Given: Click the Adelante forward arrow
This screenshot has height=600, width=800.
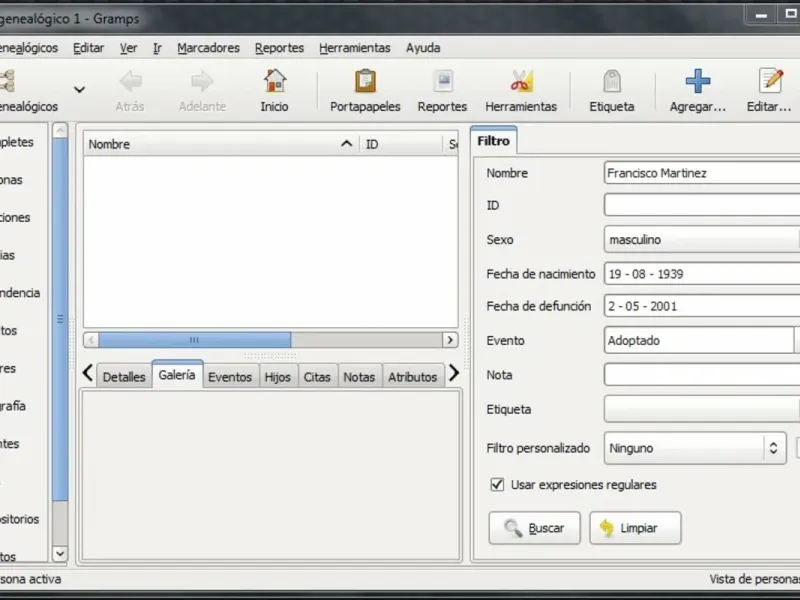Looking at the screenshot, I should pos(203,82).
